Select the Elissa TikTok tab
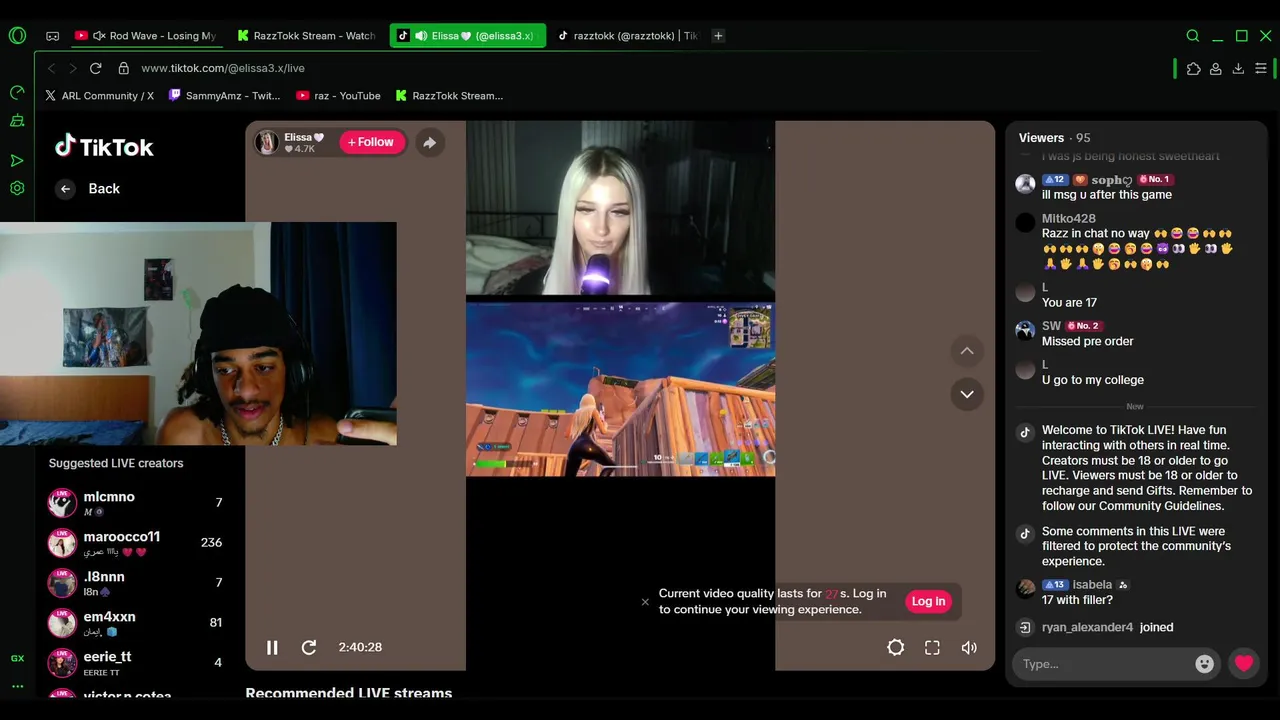1280x720 pixels. click(467, 36)
